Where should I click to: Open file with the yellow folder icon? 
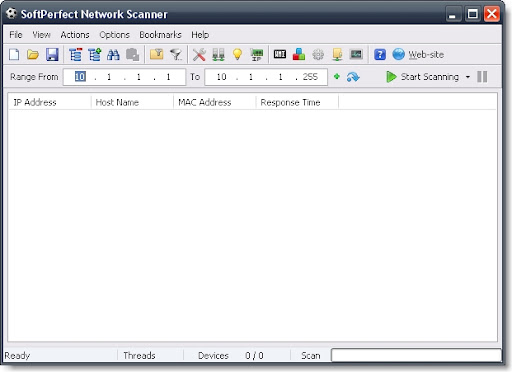point(33,54)
